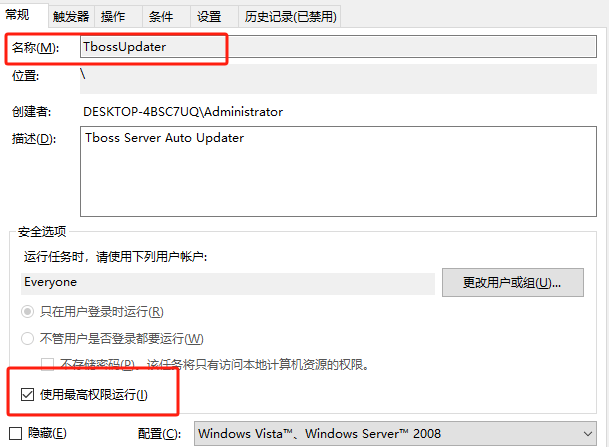Select the 只在用户登录时运行(R) radio button
The image size is (609, 447).
(x=28, y=312)
